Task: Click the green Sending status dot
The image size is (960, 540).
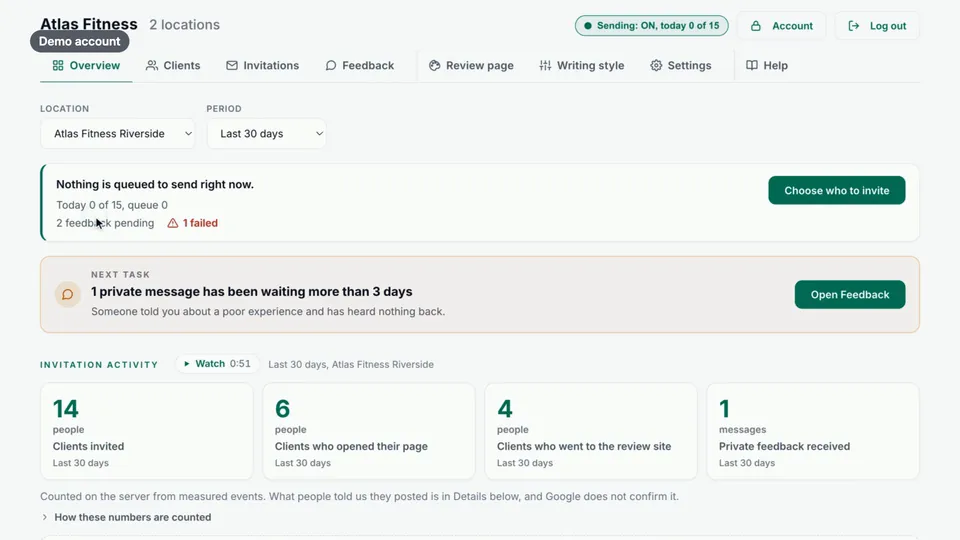Action: pos(588,26)
